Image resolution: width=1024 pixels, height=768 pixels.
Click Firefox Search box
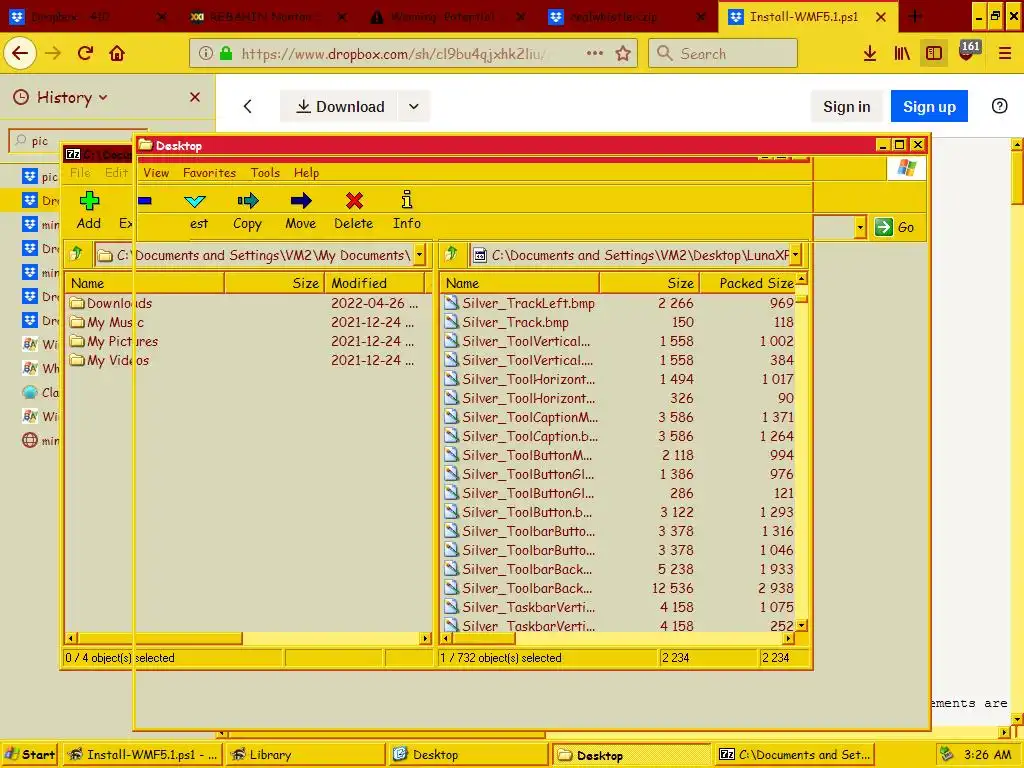coord(723,54)
